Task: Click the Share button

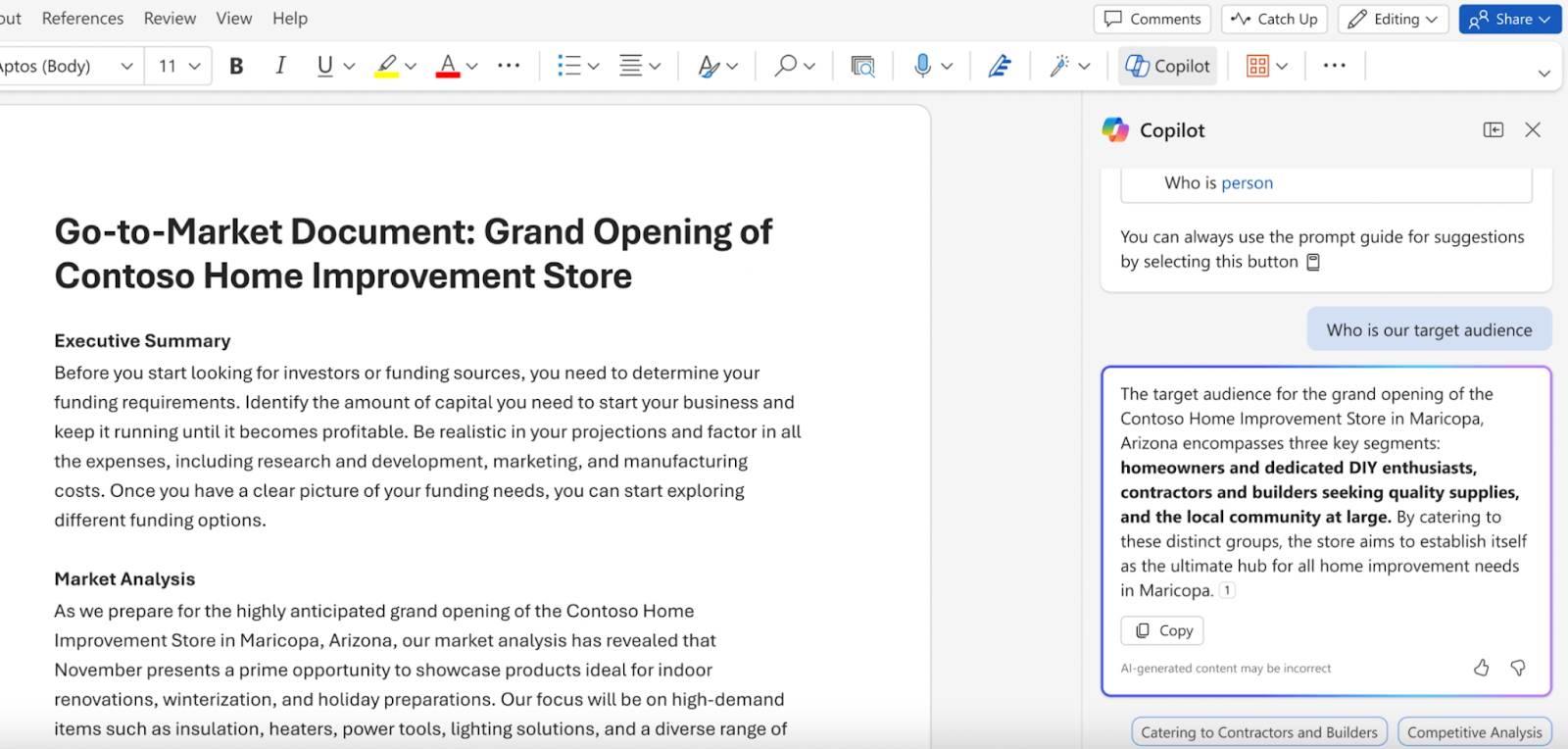Action: pyautogui.click(x=1510, y=19)
